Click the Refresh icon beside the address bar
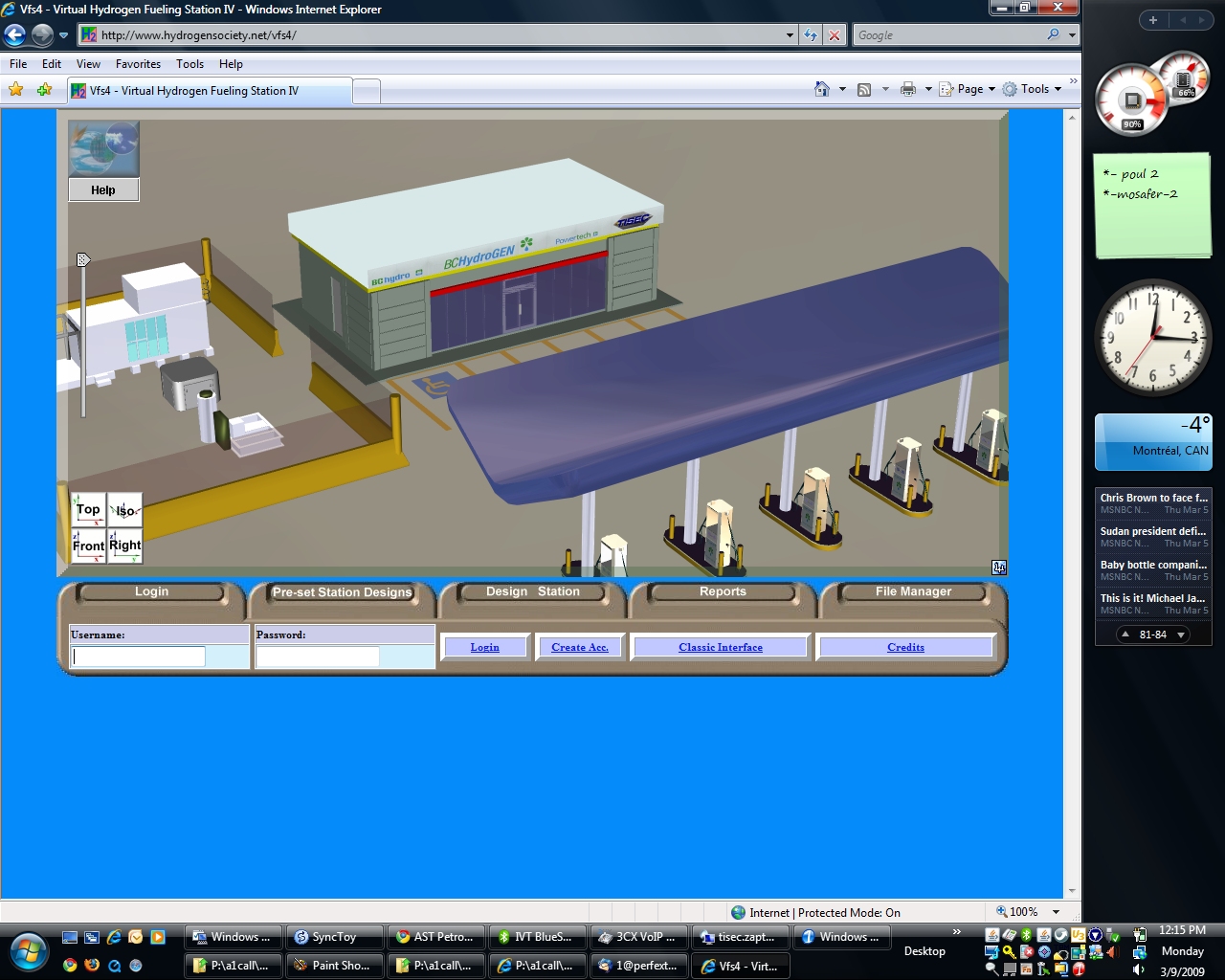 coord(811,35)
